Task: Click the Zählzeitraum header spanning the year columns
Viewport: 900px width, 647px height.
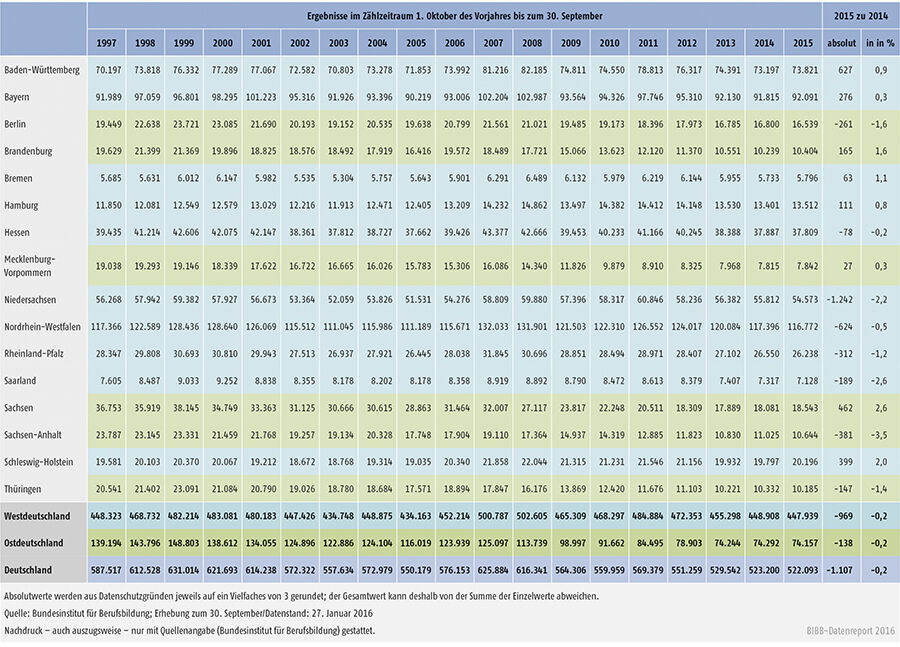Action: click(454, 17)
